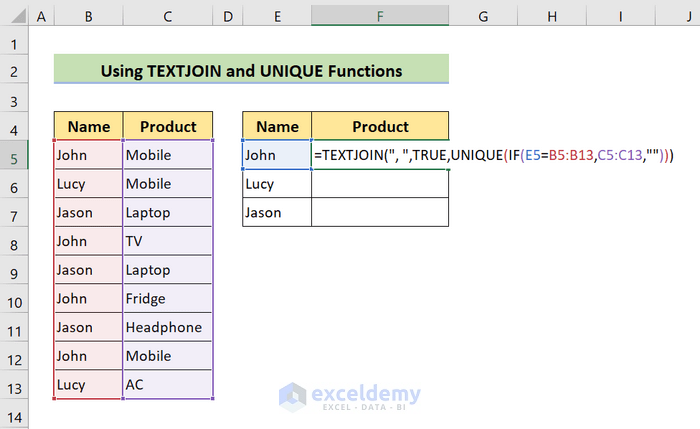Click empty Product cell beside Lucy
700x429 pixels.
380,184
